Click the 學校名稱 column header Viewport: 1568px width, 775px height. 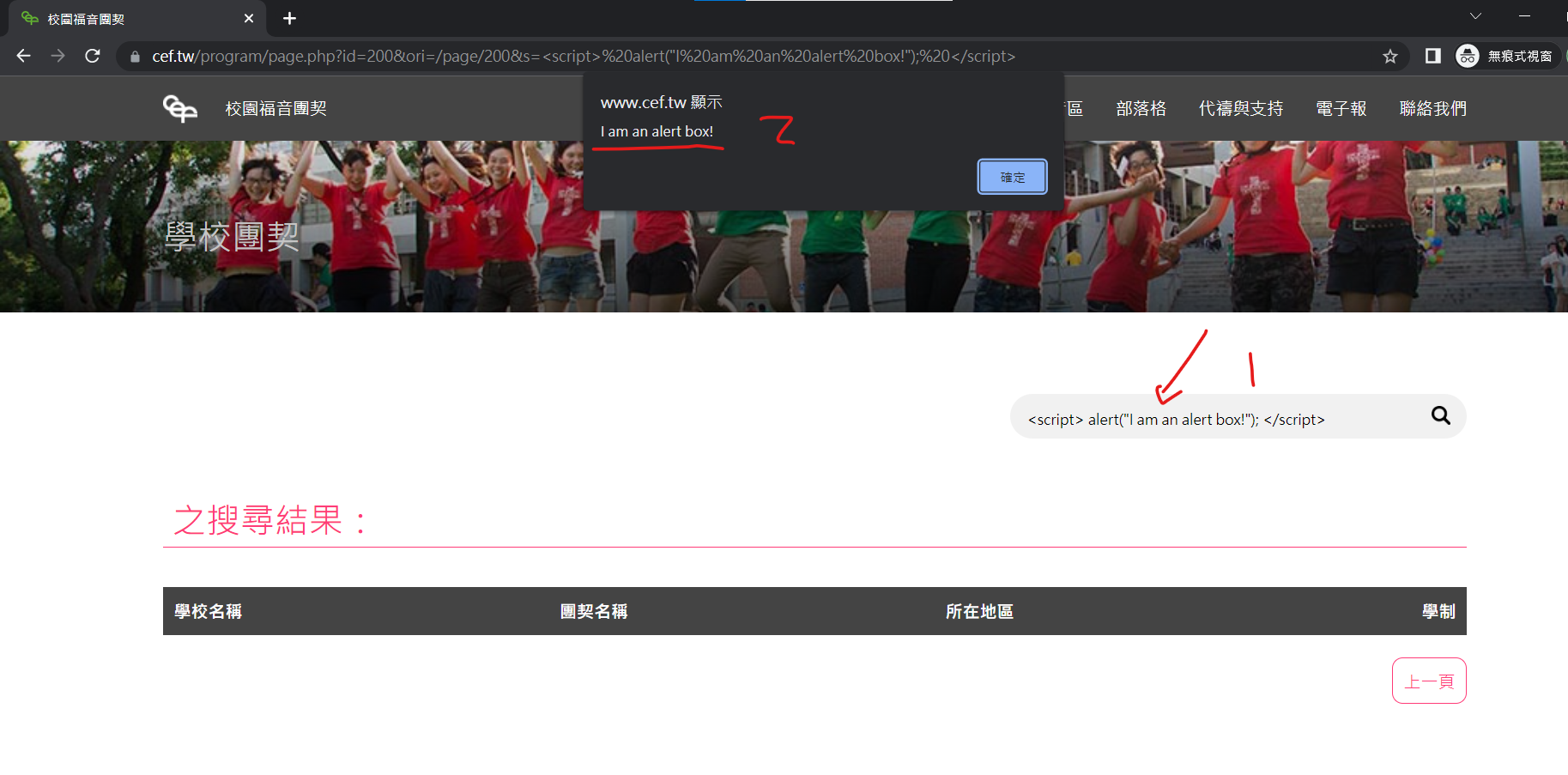208,611
